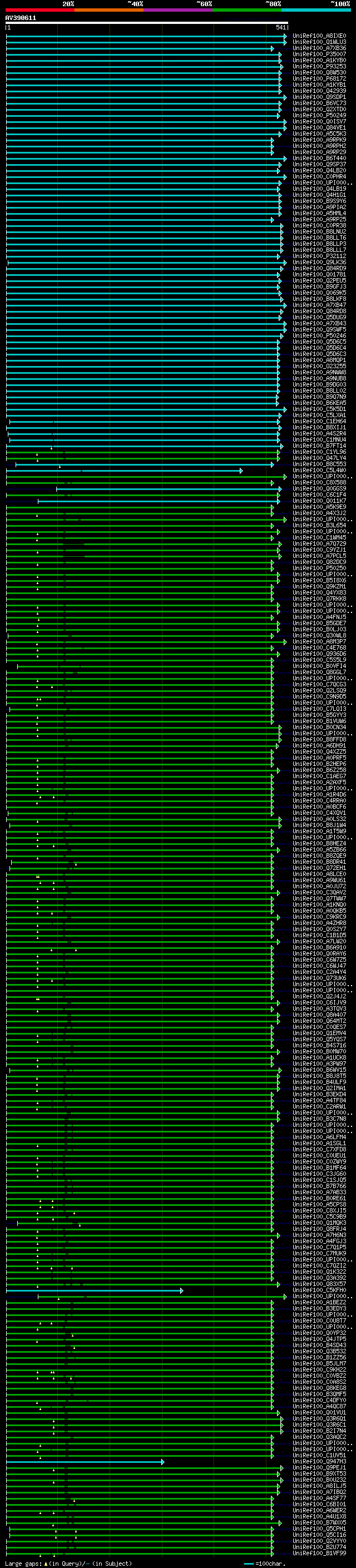This screenshot has width=356, height=1568.
Task: Select label UniRef100_B8LLP3
Action: [319, 244]
